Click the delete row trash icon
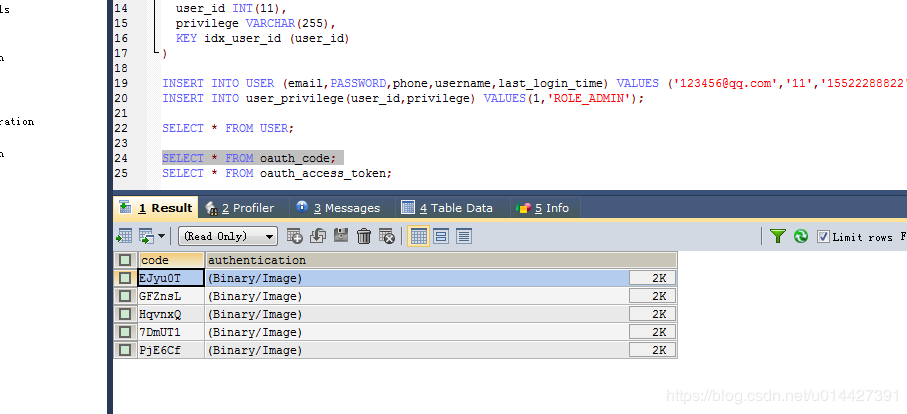 pyautogui.click(x=364, y=236)
